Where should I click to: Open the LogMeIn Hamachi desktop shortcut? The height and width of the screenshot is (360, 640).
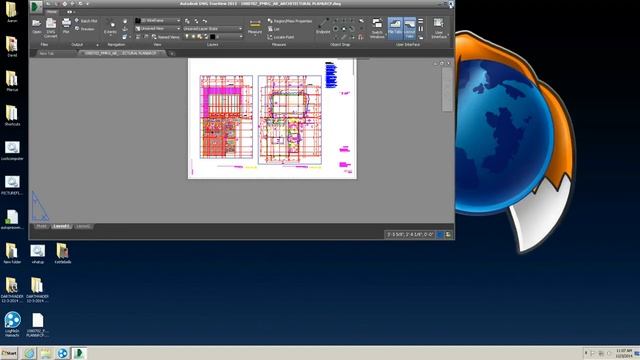12,324
